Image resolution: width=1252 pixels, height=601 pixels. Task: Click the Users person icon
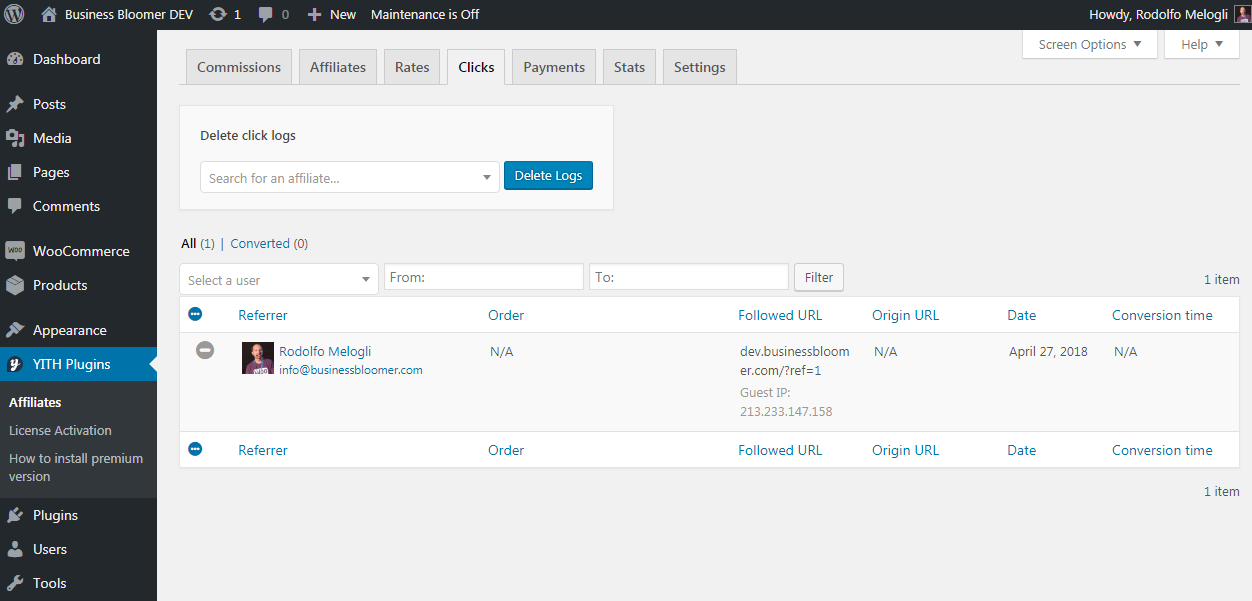click(15, 549)
